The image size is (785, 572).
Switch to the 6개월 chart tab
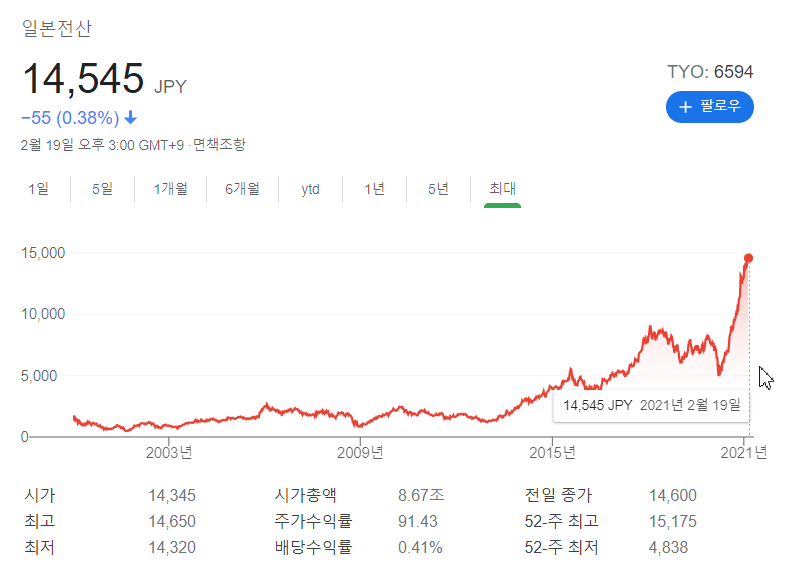coord(242,189)
